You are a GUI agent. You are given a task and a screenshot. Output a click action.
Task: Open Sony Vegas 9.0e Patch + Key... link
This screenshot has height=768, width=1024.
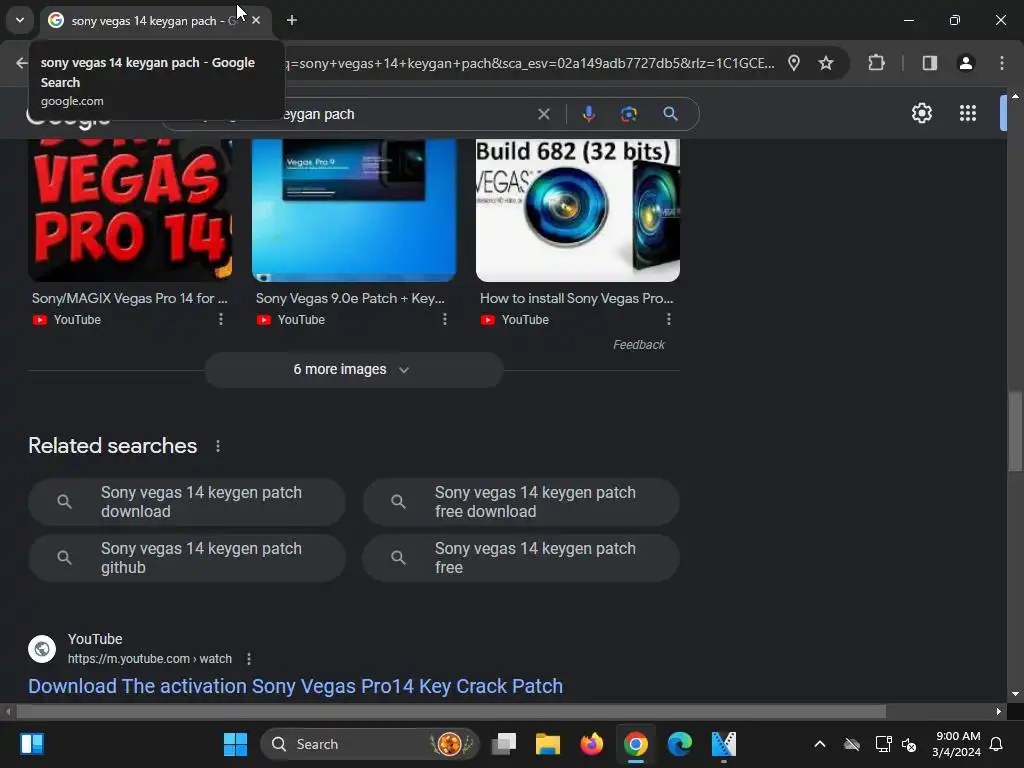click(351, 298)
